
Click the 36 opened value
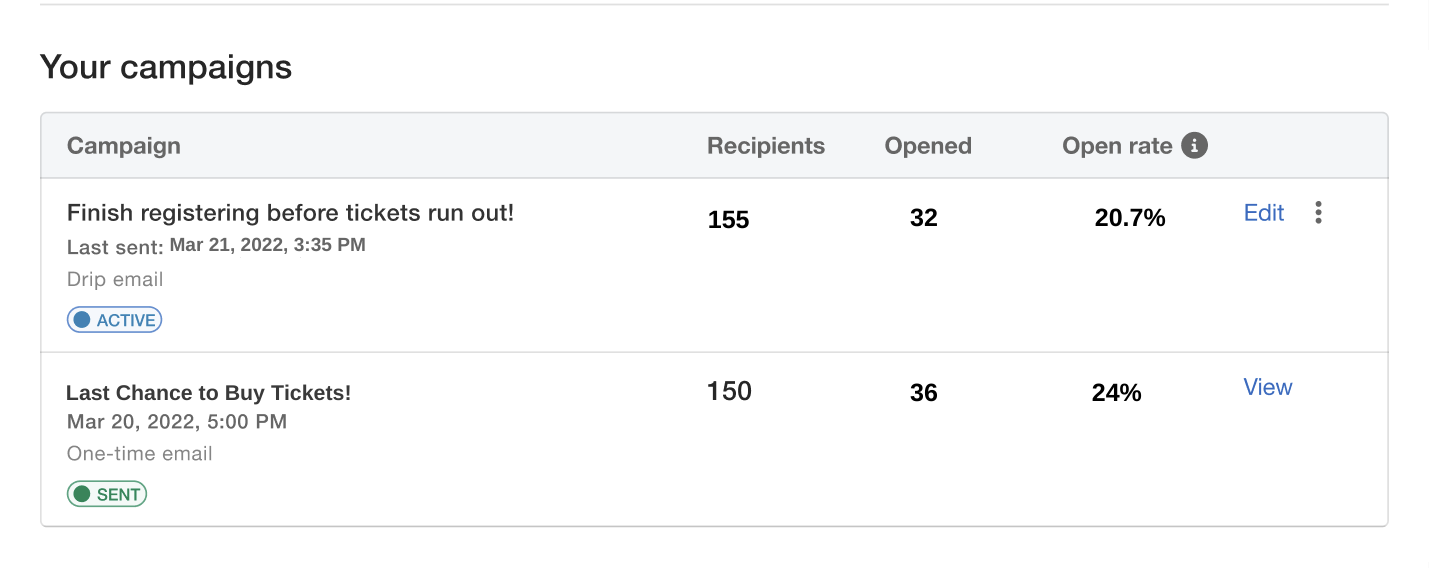[x=924, y=393]
